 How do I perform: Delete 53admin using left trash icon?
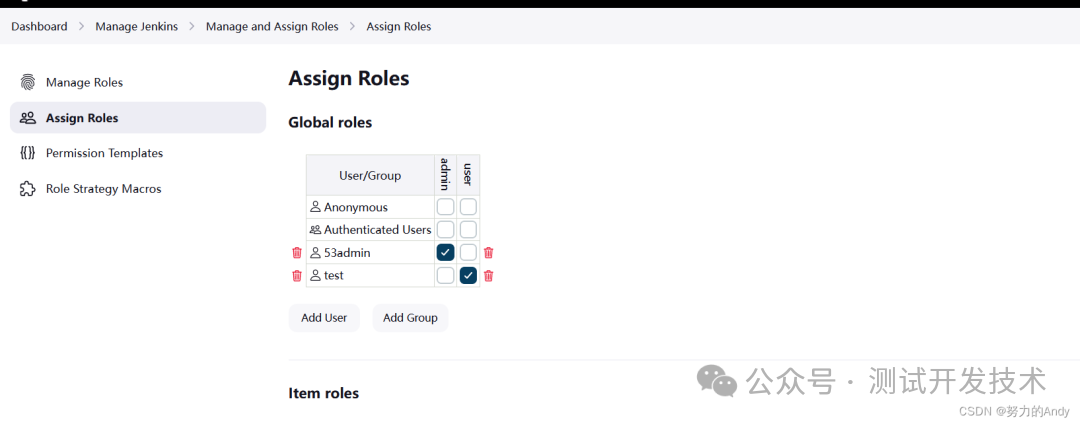pos(297,253)
